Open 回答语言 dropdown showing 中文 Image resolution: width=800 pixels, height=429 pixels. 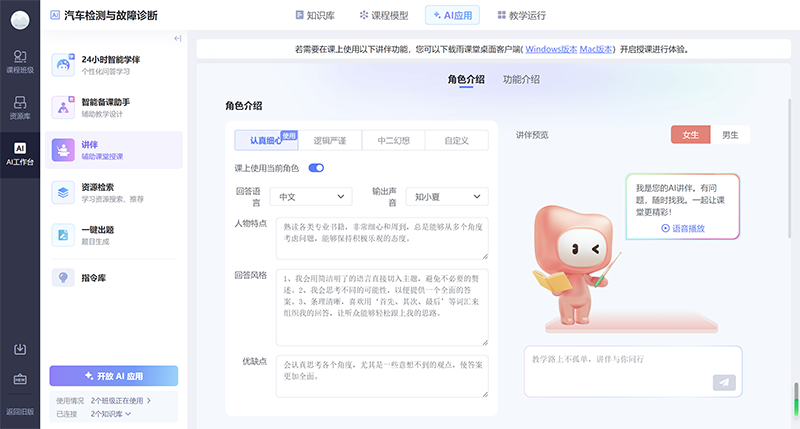[x=312, y=197]
